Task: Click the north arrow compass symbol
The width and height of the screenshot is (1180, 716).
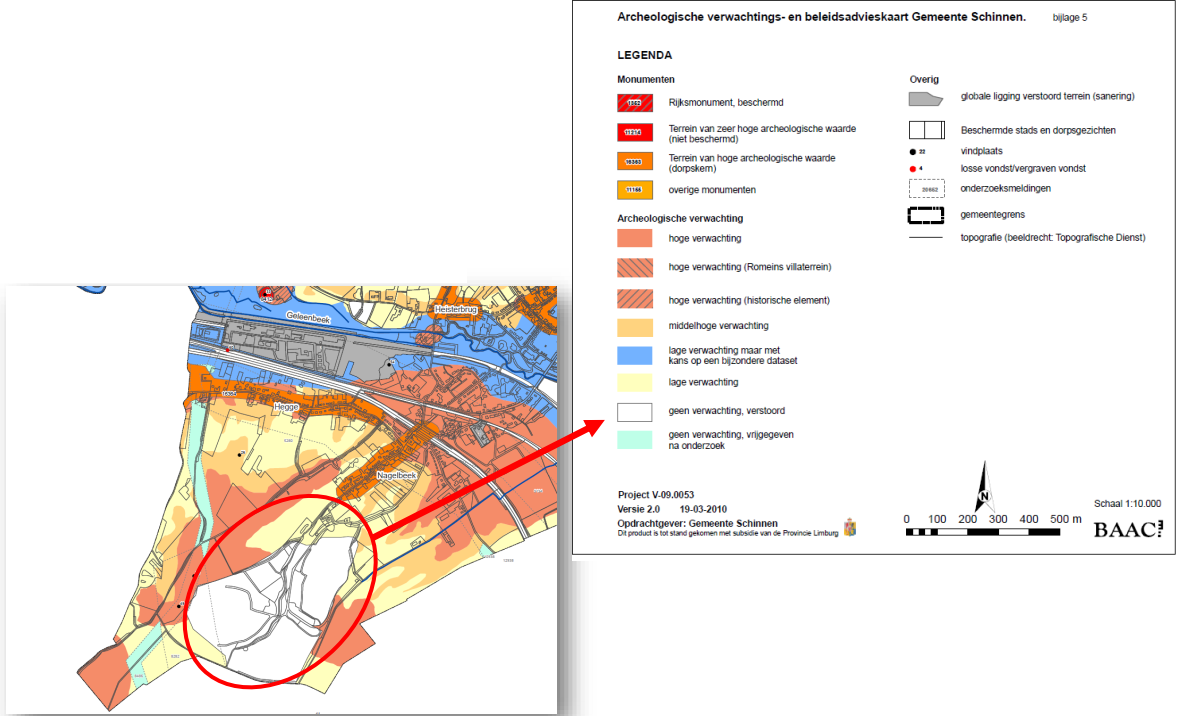Action: pos(984,487)
